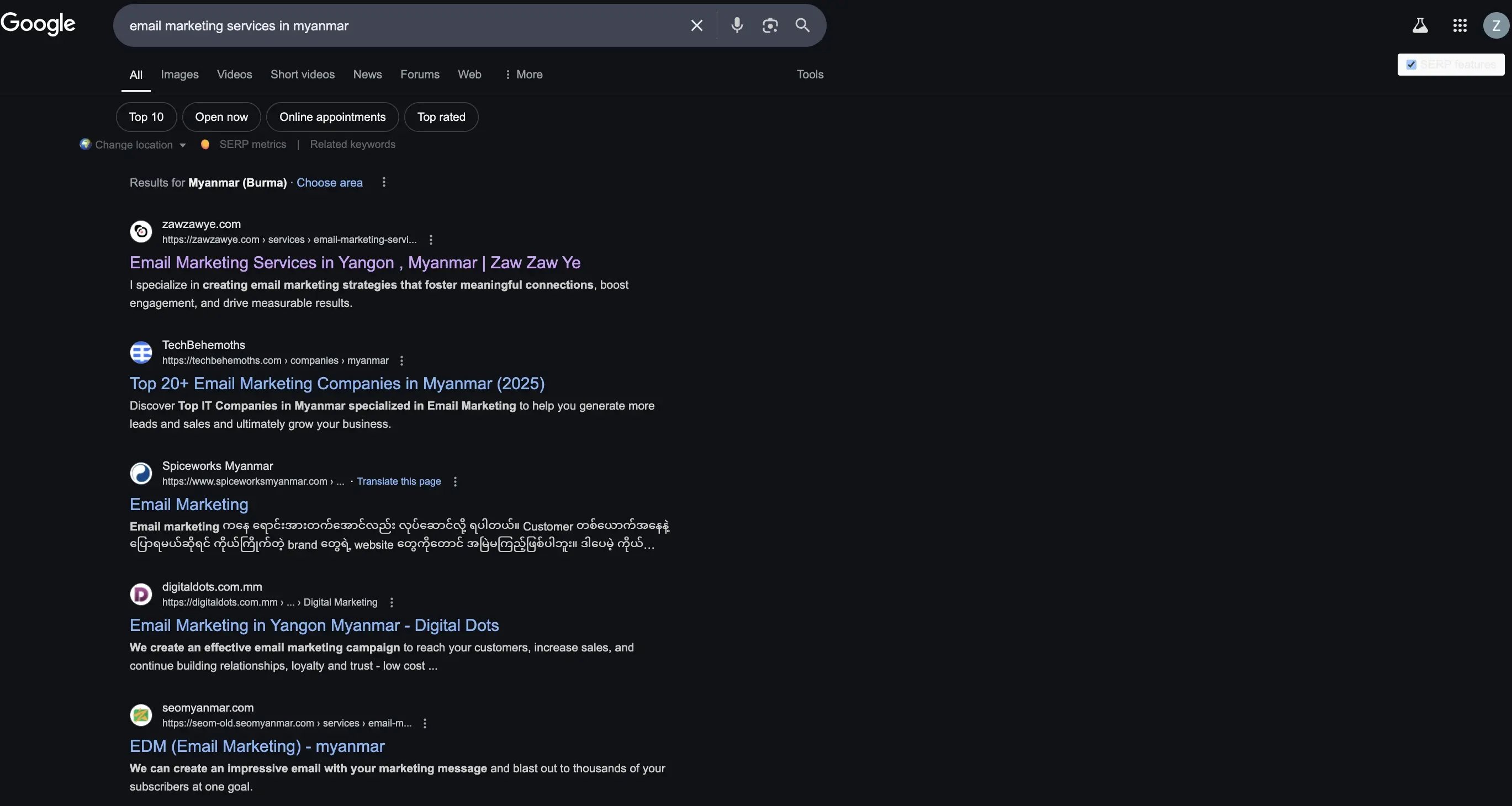Screen dimensions: 1512x806
Task: Start voice search with microphone icon
Action: [737, 25]
